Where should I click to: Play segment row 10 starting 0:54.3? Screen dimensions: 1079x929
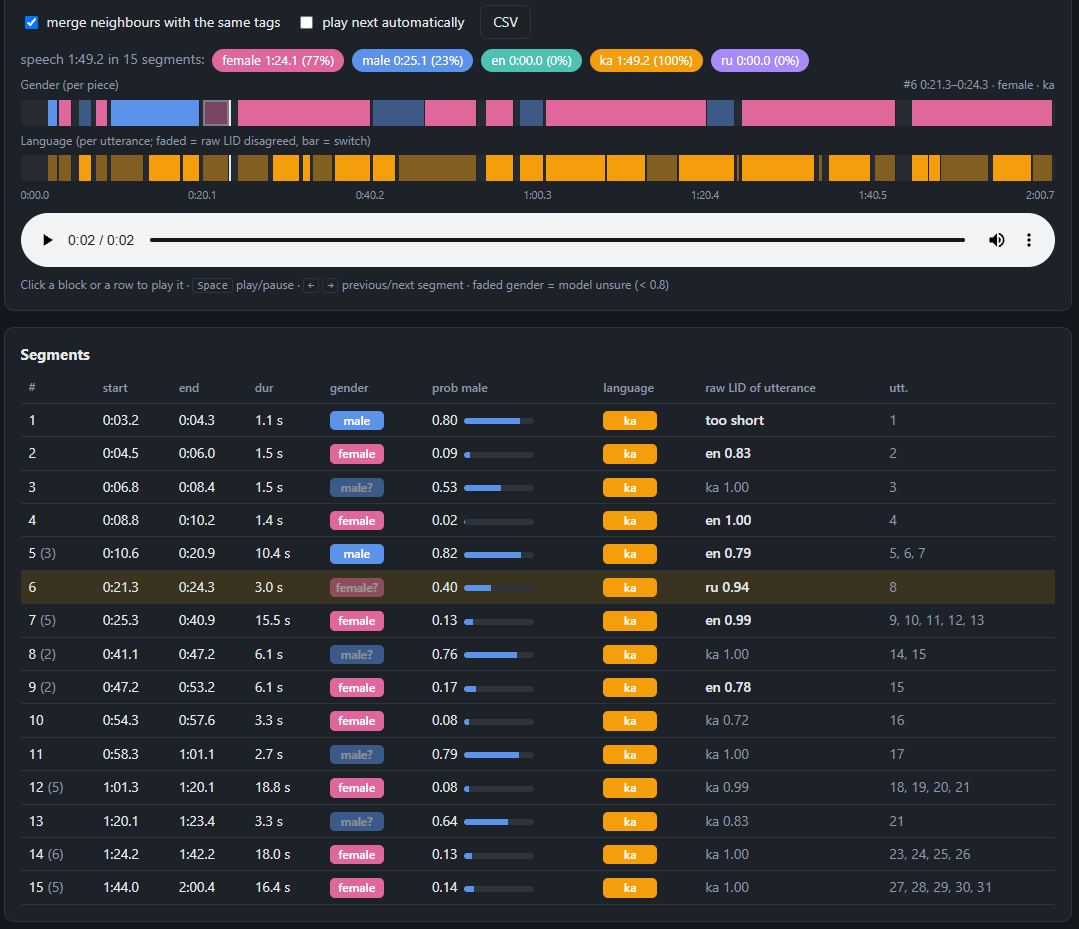click(x=537, y=720)
